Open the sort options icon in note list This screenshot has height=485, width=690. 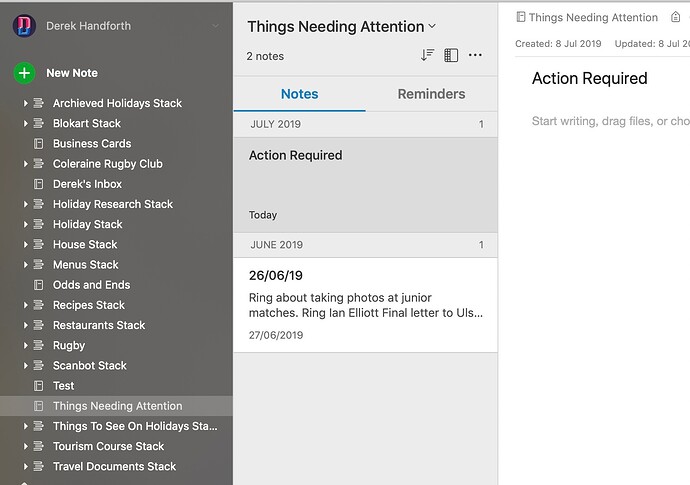click(x=427, y=55)
